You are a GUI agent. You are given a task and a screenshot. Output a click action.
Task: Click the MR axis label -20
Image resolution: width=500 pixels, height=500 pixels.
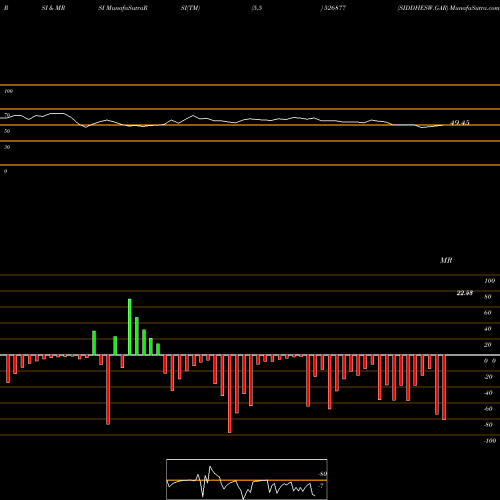pos(488,377)
